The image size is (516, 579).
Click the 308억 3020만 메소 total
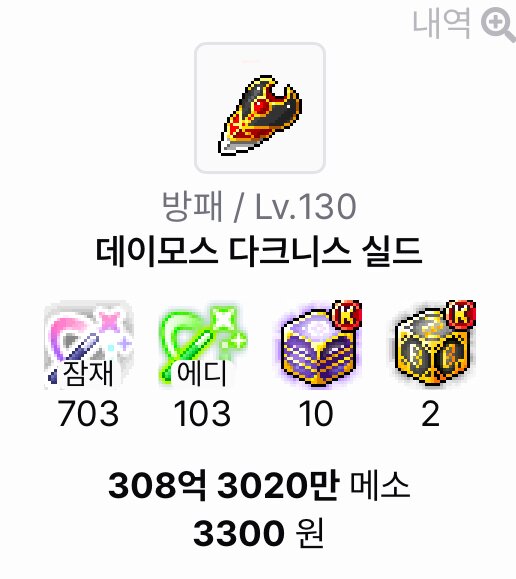259,485
